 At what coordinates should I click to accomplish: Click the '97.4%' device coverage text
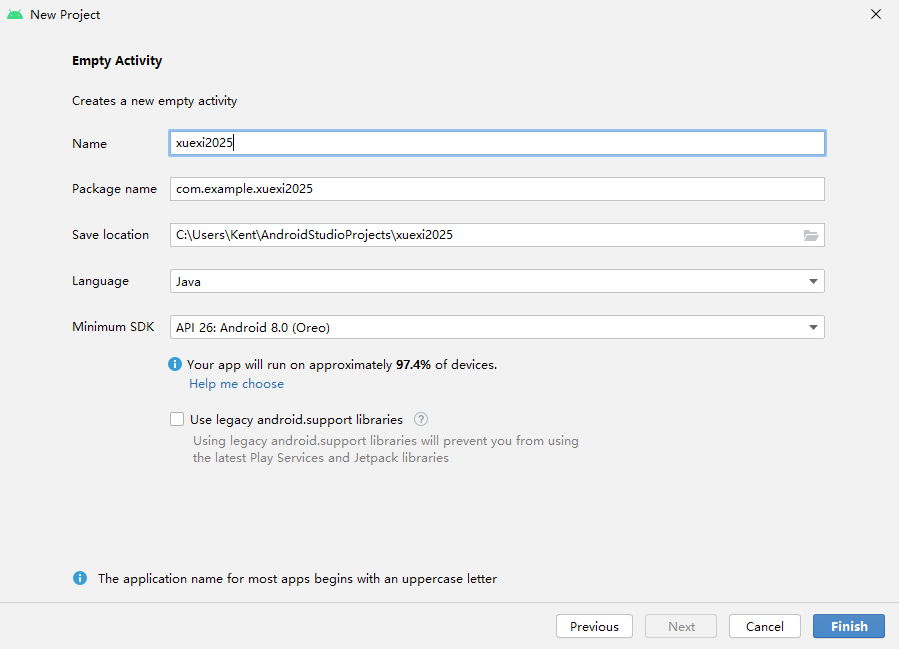pos(413,365)
